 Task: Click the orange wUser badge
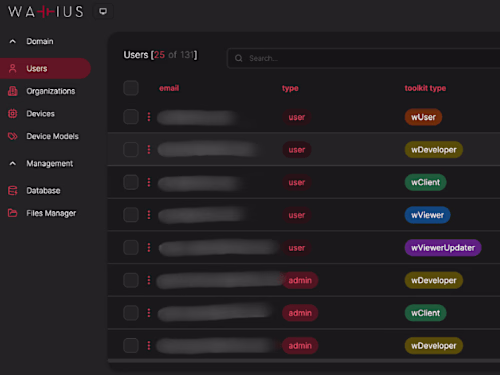click(423, 117)
